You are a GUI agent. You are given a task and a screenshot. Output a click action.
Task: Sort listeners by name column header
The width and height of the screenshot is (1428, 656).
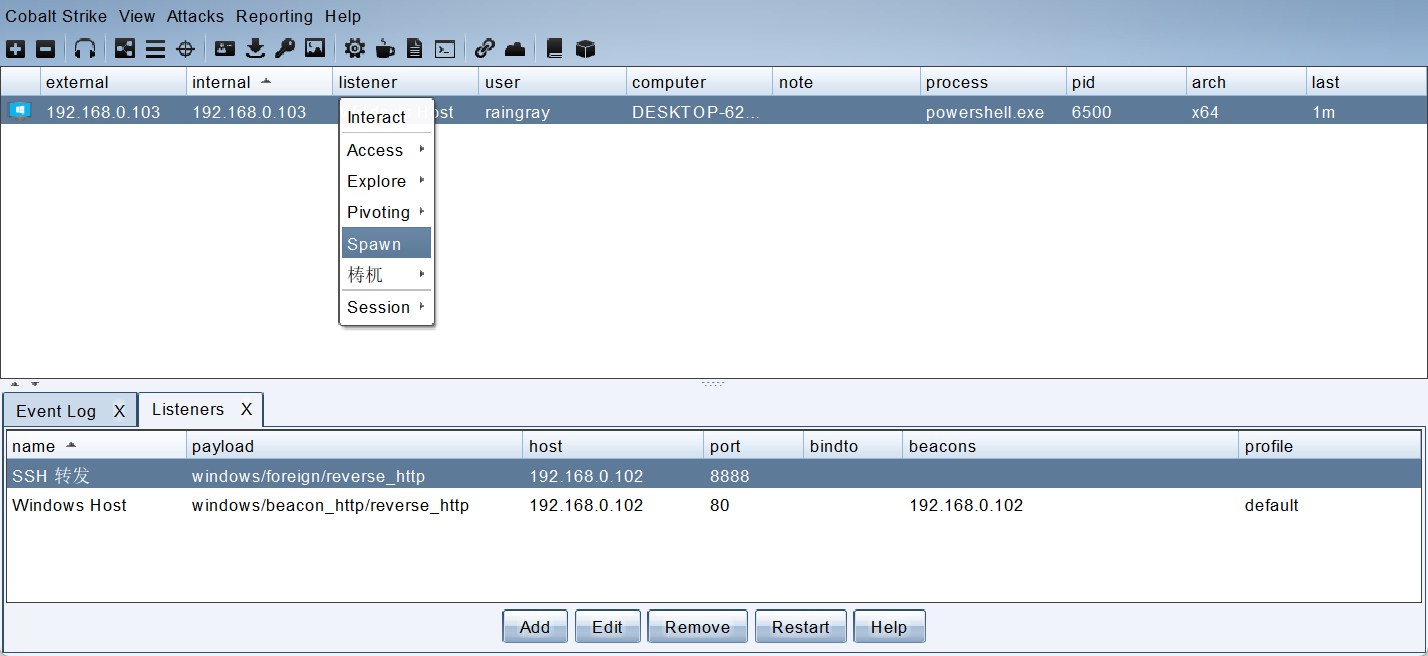[96, 446]
